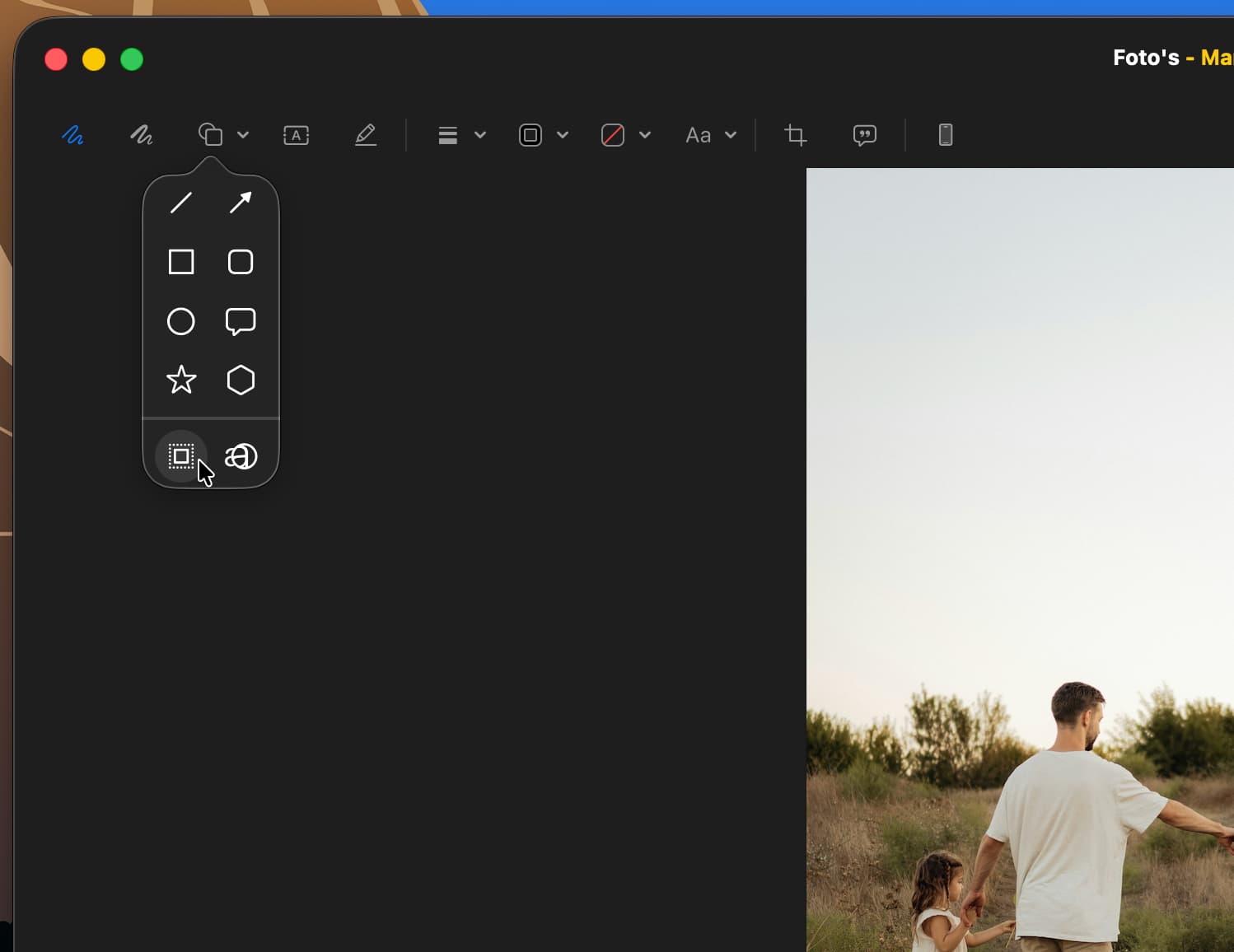Click the family photo on canvas

[1020, 560]
